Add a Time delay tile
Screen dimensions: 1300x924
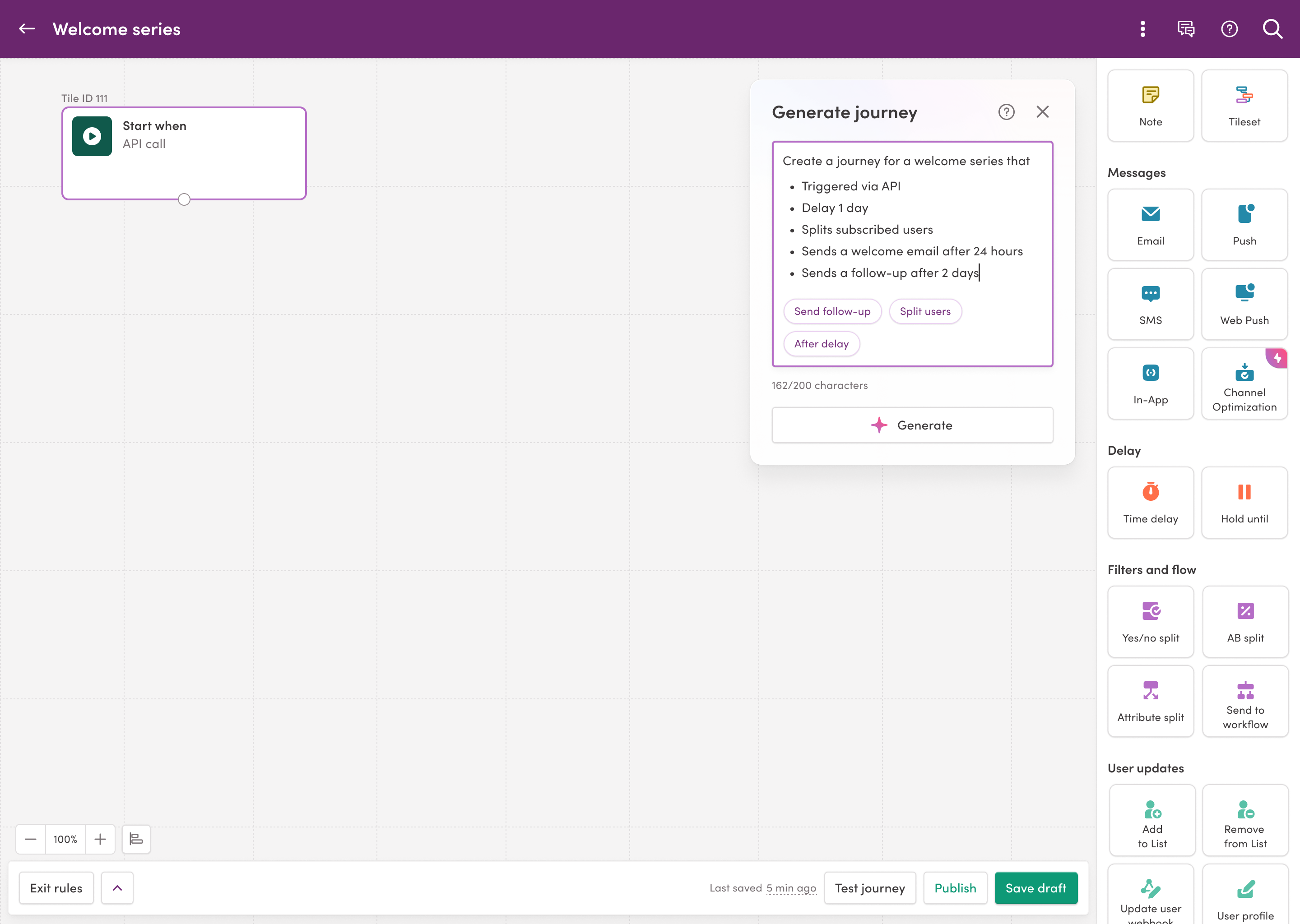[1150, 503]
